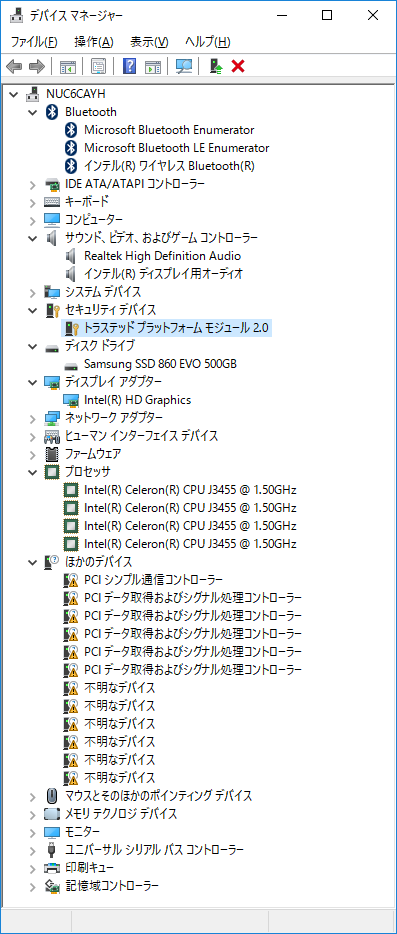Click the computer icon of NUC6CAYH root

[x=33, y=94]
